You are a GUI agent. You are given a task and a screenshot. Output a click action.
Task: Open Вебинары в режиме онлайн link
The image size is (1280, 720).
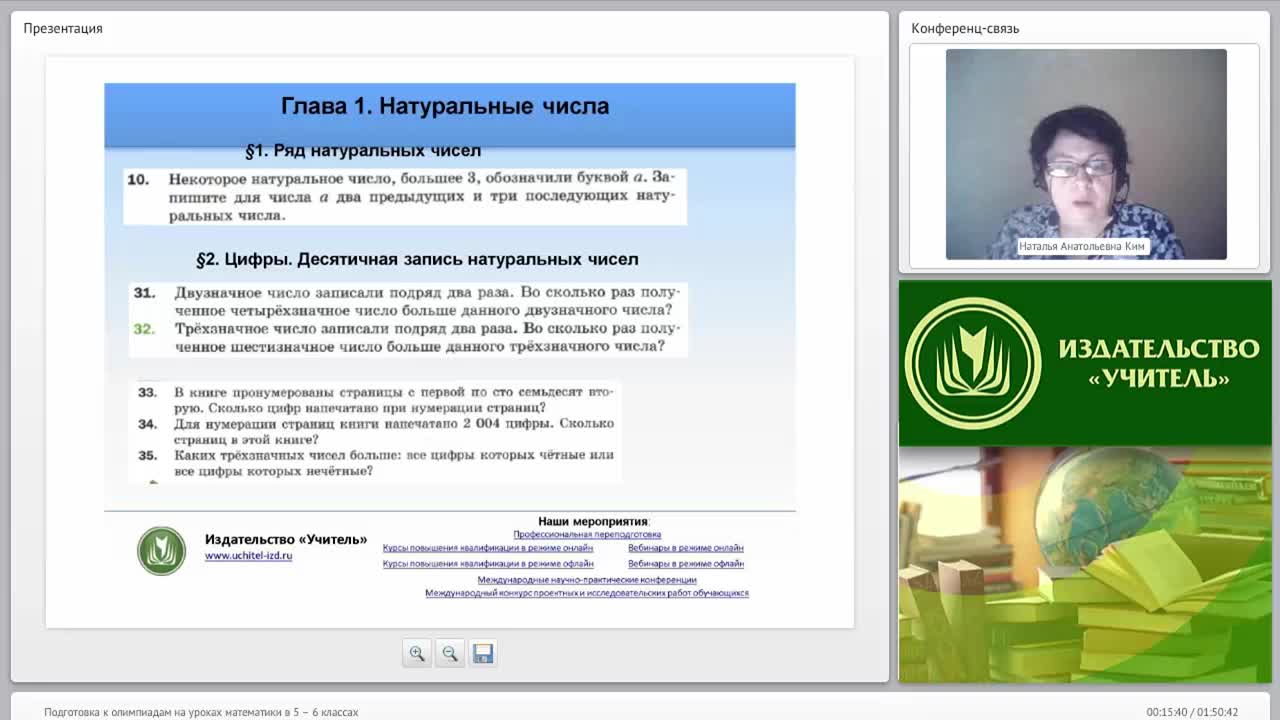686,548
